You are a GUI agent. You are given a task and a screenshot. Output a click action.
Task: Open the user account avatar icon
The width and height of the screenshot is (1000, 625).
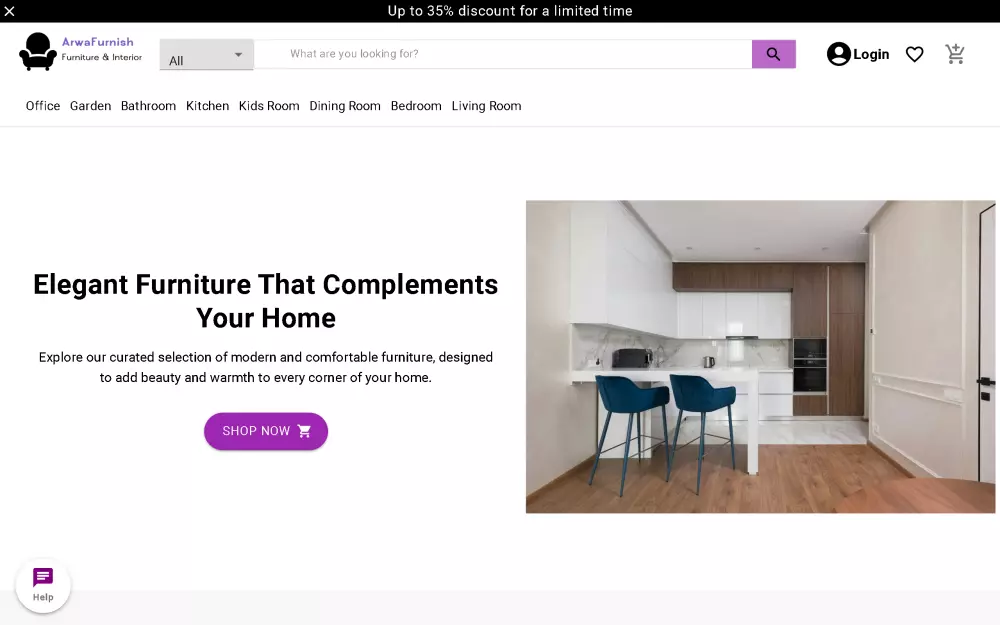click(x=838, y=54)
